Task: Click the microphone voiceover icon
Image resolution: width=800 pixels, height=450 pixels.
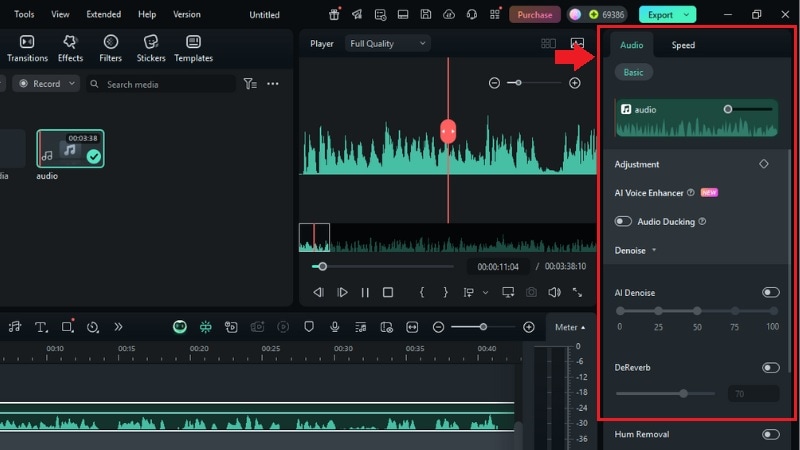Action: 335,327
